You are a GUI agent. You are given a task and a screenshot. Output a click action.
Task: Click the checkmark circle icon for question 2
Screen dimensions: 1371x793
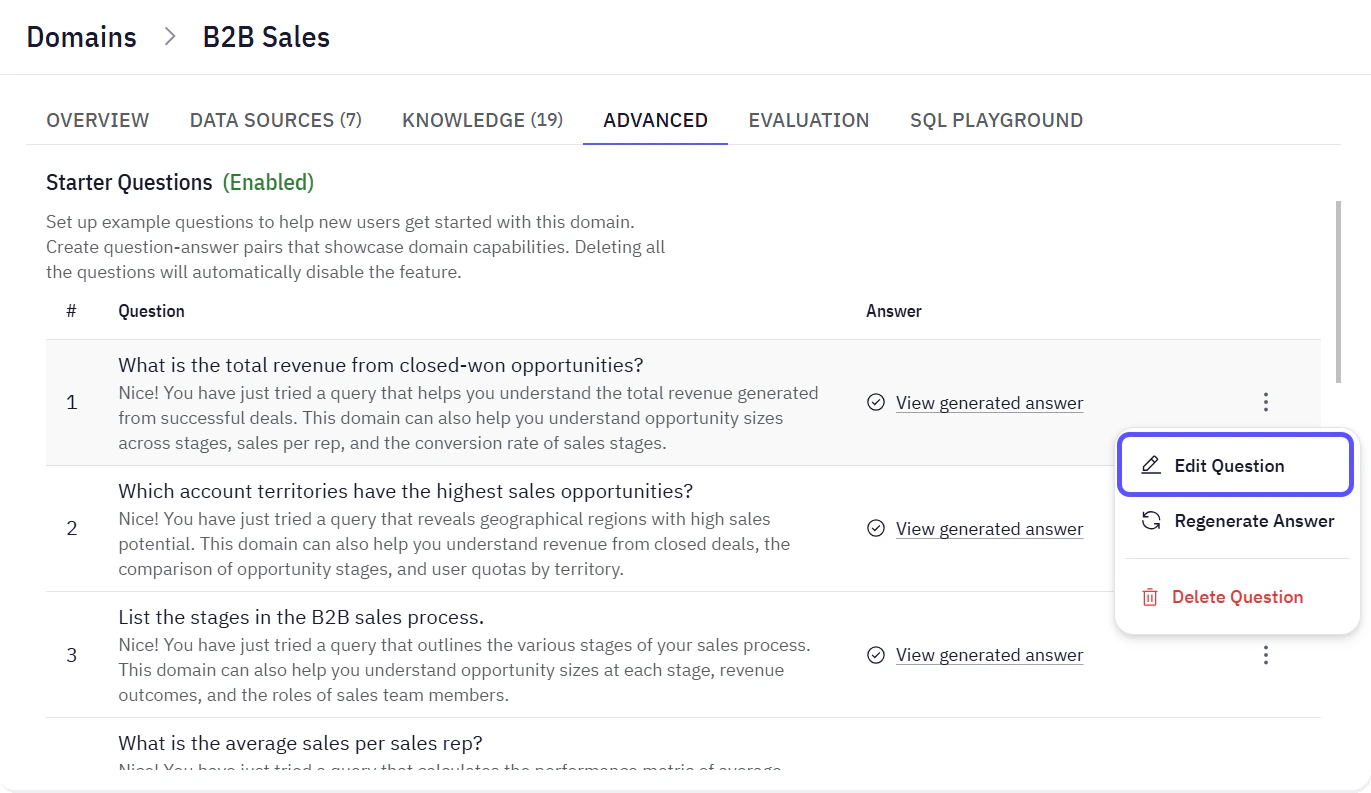pyautogui.click(x=875, y=528)
